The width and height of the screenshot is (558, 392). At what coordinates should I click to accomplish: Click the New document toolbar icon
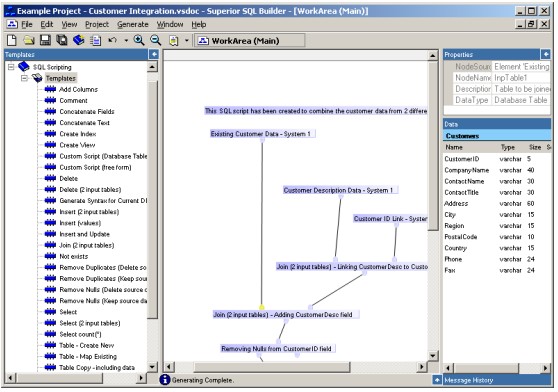click(x=12, y=41)
